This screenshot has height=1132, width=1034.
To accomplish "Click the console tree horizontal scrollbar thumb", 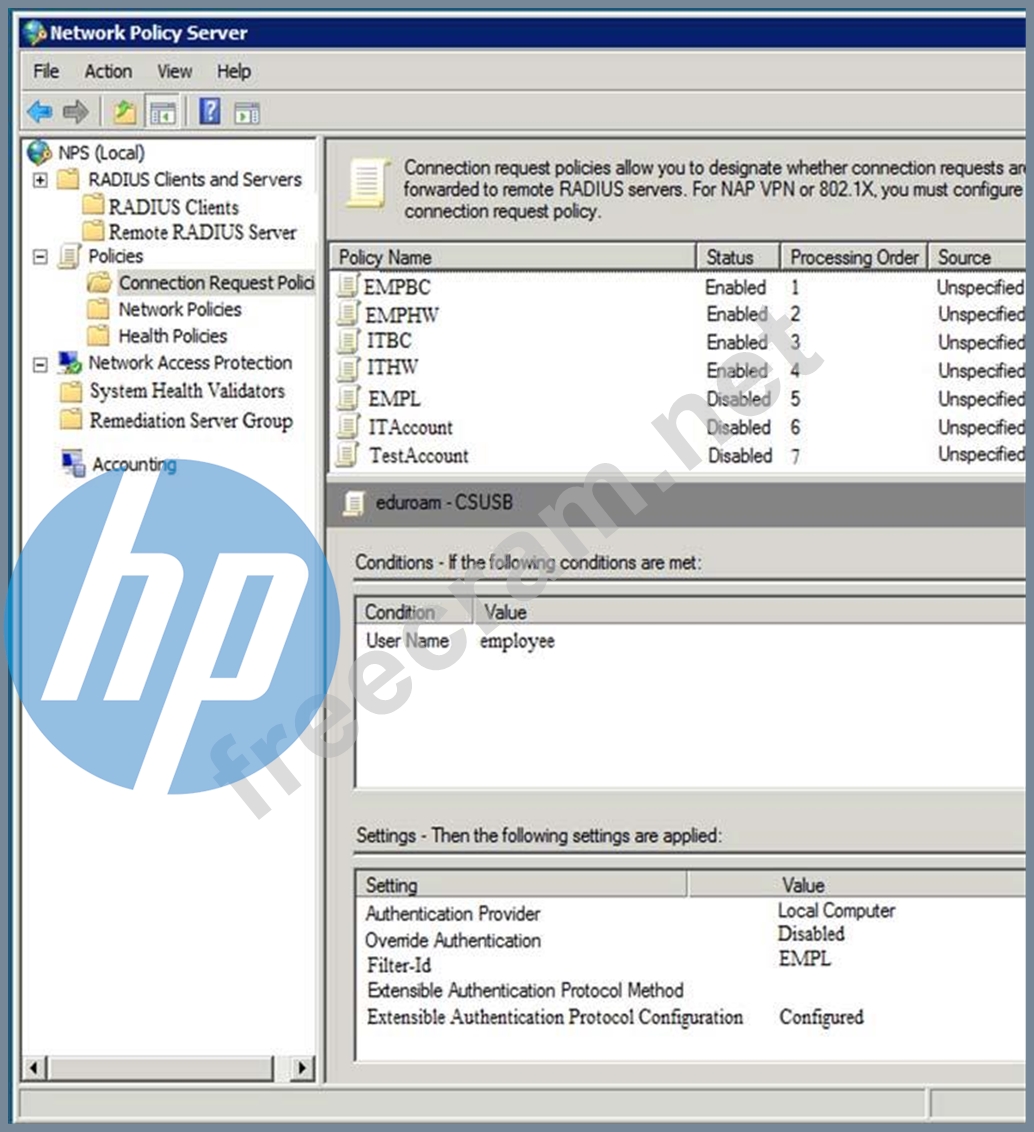I will coord(161,1068).
